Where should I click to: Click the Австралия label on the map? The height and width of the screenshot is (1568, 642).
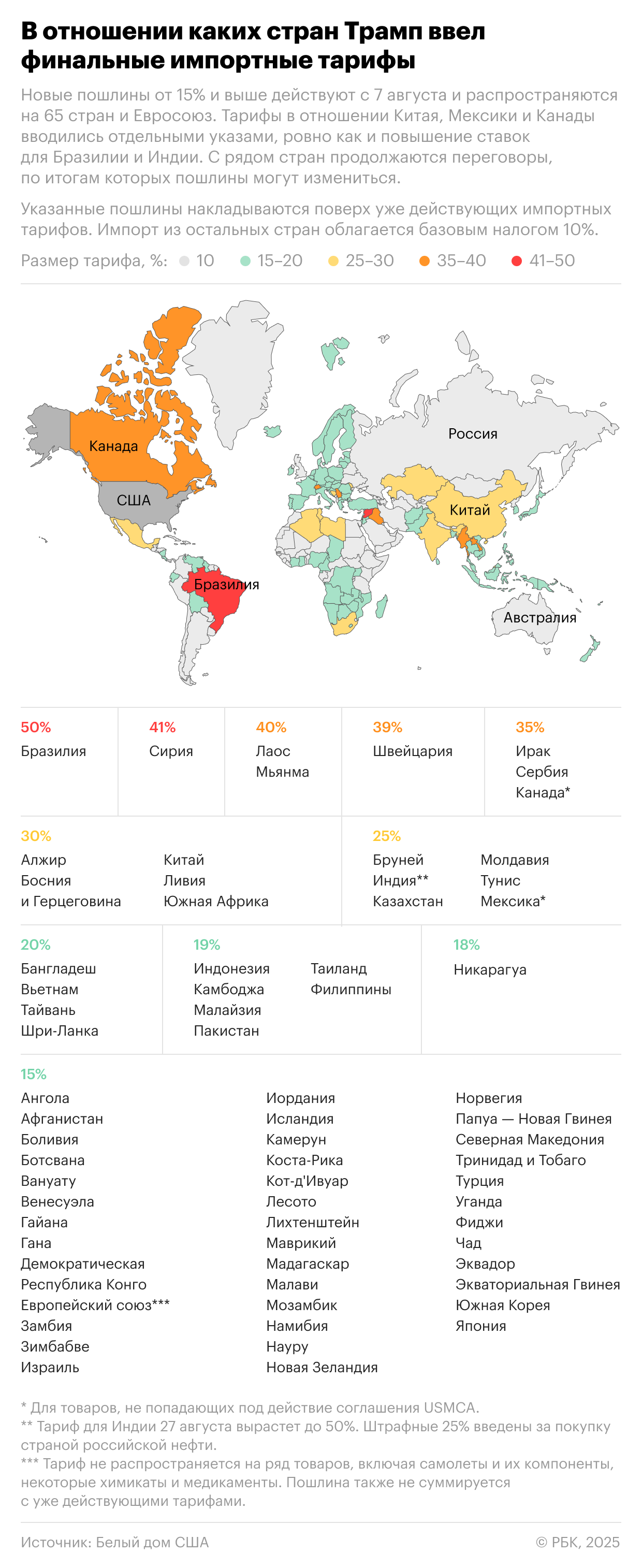coord(539,617)
